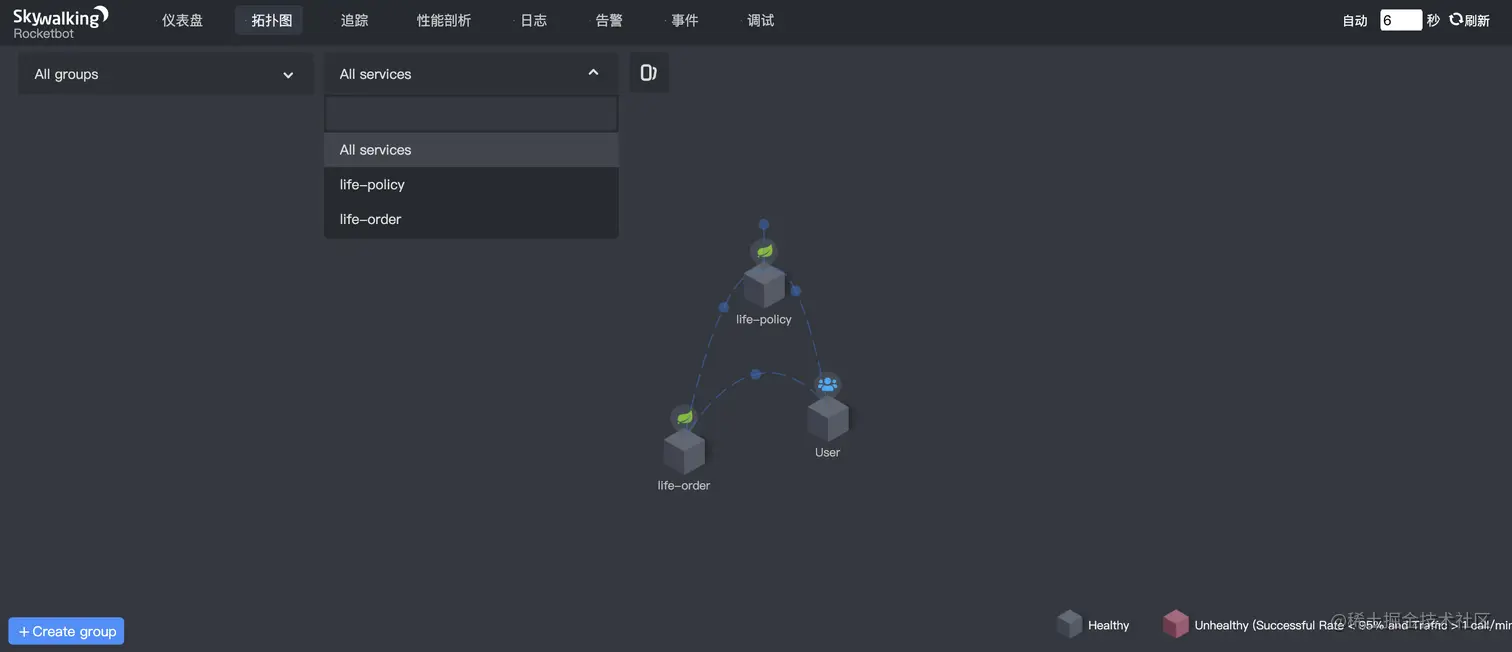This screenshot has width=1512, height=652.
Task: Click the Healthy legend cube icon
Action: (1070, 624)
